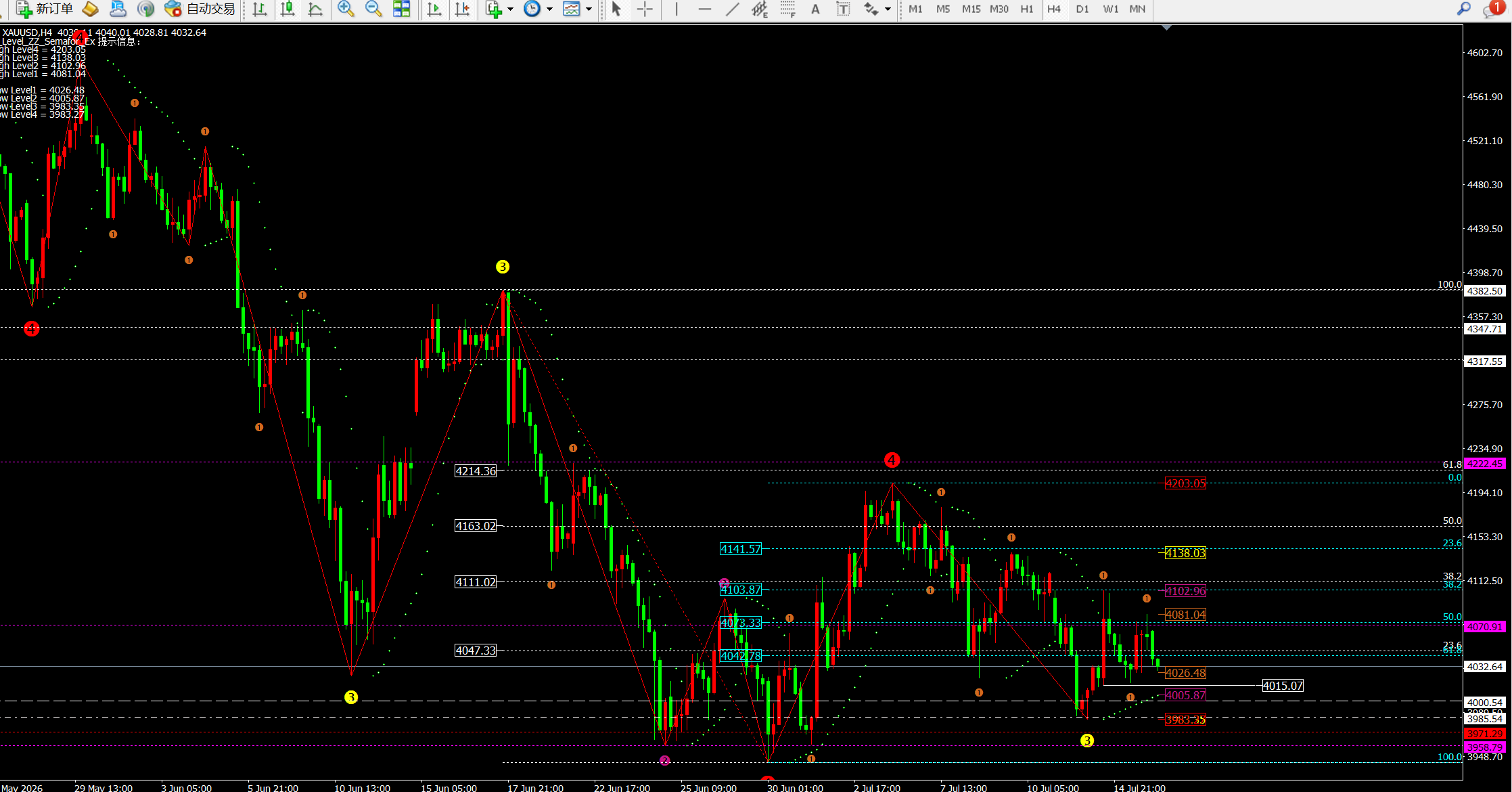Toggle chart auto scroll

pyautogui.click(x=434, y=9)
